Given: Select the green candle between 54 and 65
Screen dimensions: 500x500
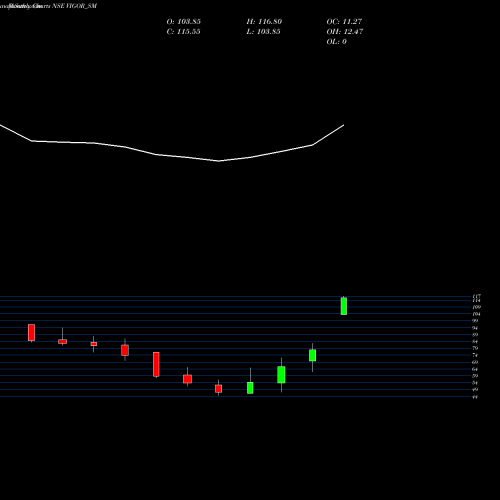Looking at the screenshot, I should (x=281, y=375).
